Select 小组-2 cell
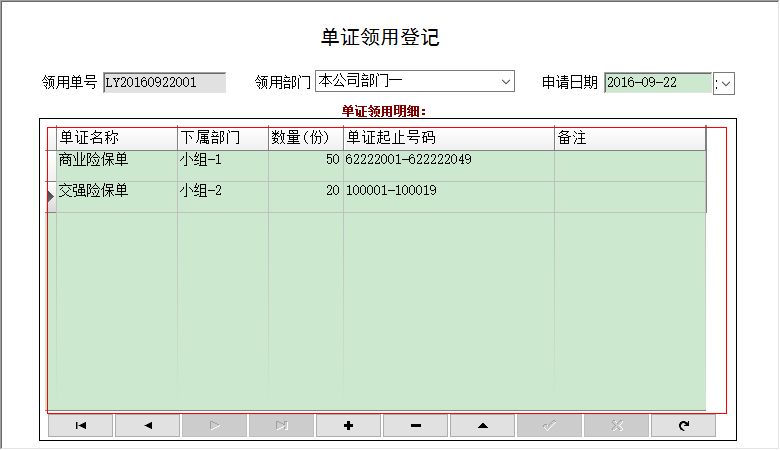This screenshot has width=780, height=450. coord(223,197)
